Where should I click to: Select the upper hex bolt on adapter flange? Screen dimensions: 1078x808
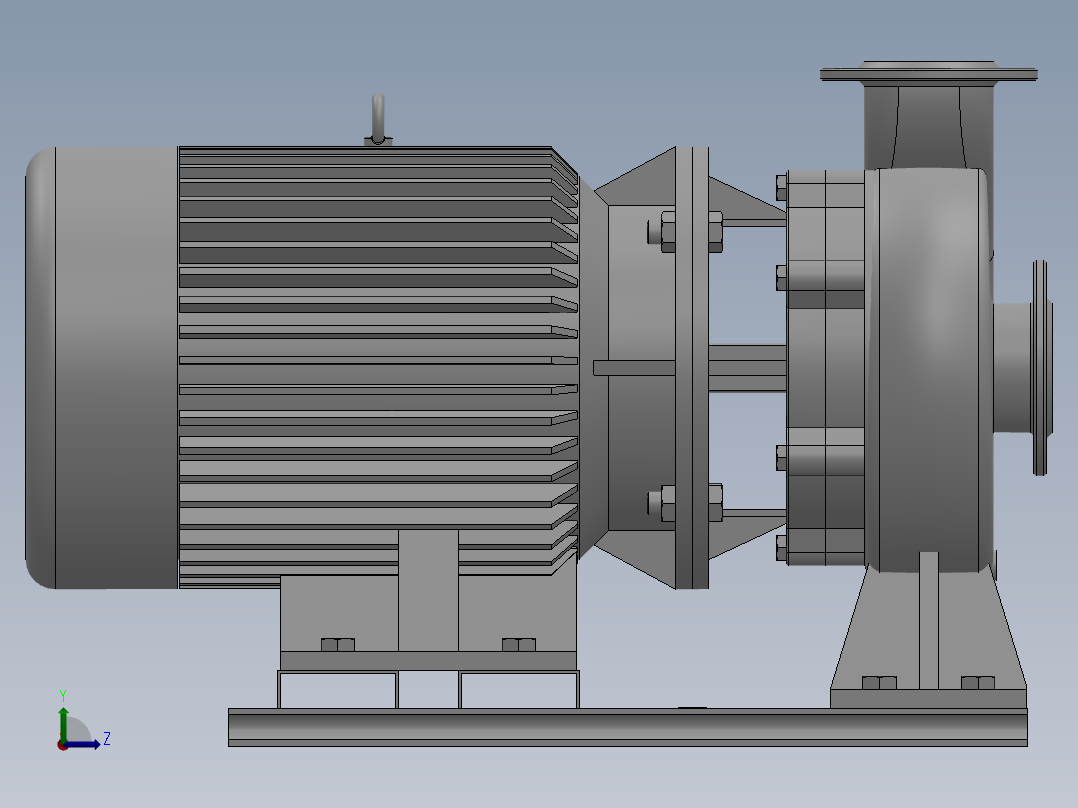point(685,231)
